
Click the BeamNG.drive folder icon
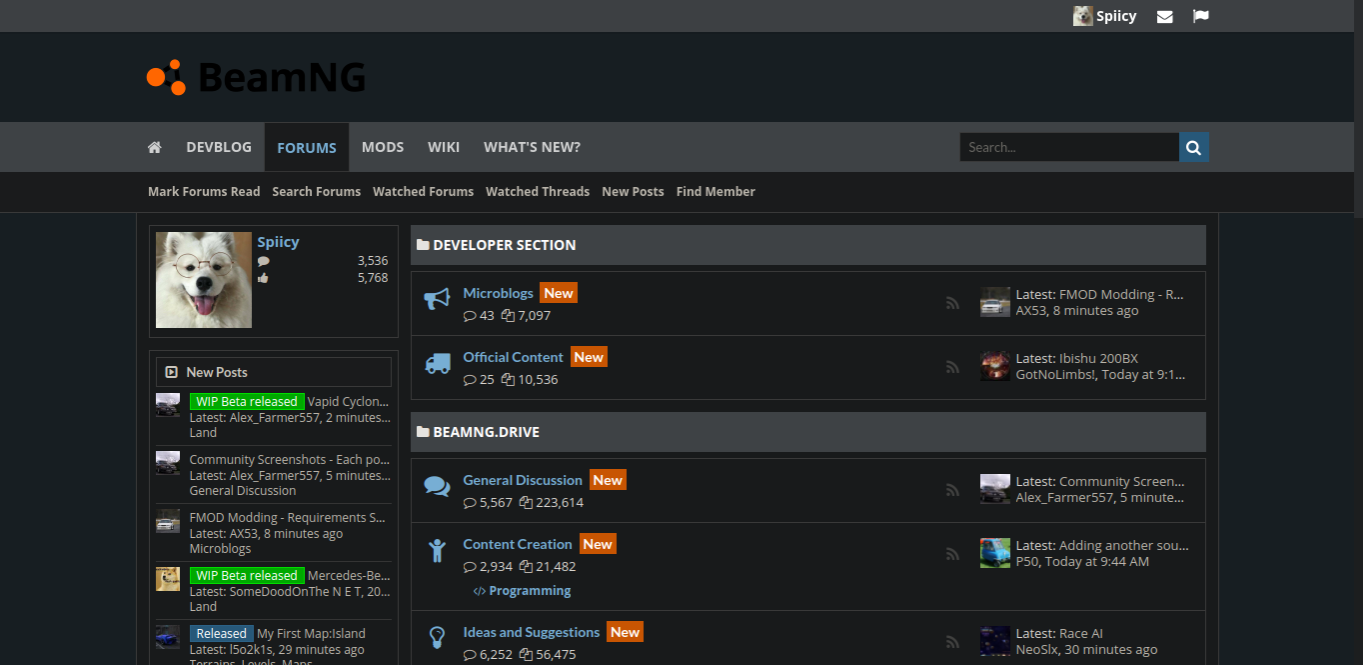(x=423, y=433)
